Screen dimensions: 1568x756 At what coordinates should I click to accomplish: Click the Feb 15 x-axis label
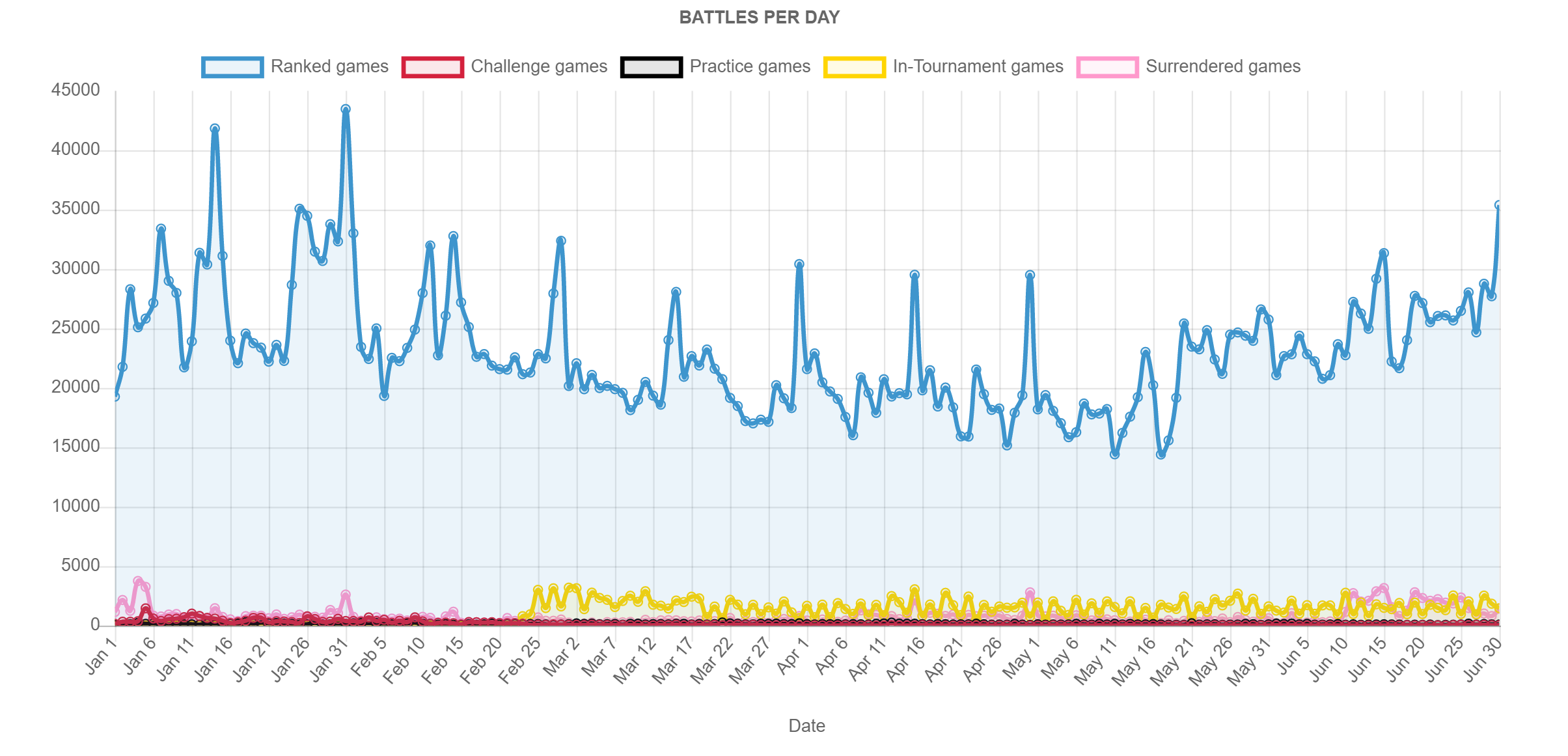[x=443, y=660]
